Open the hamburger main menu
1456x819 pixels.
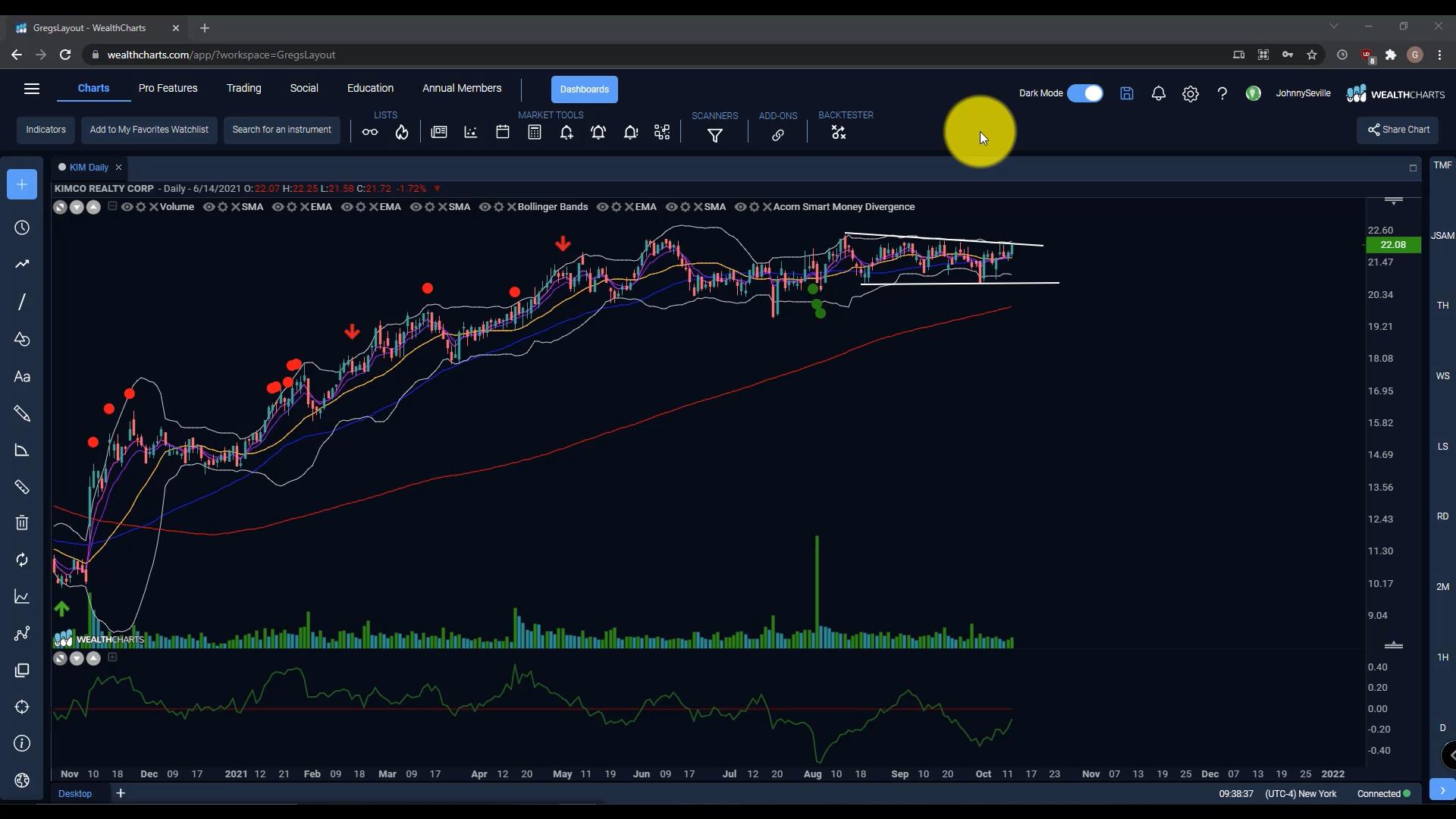tap(32, 89)
